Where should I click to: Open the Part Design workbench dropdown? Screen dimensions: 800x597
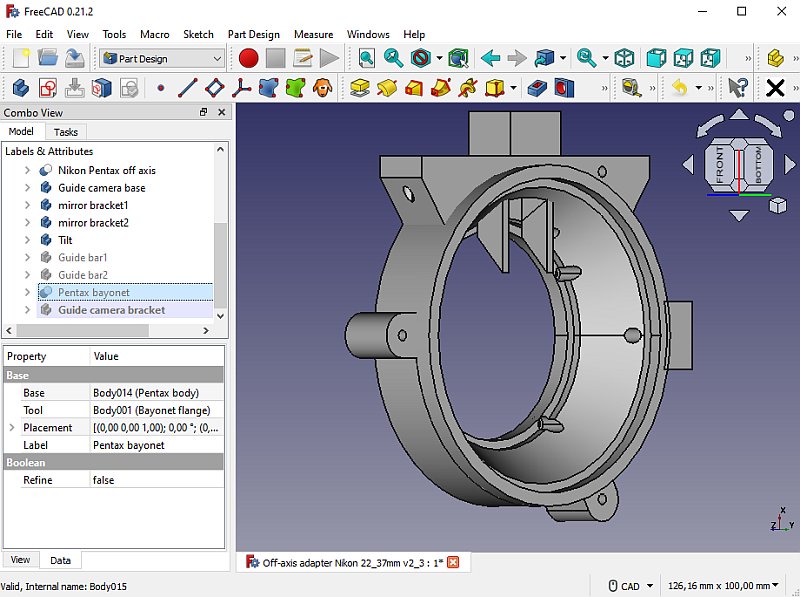(162, 58)
